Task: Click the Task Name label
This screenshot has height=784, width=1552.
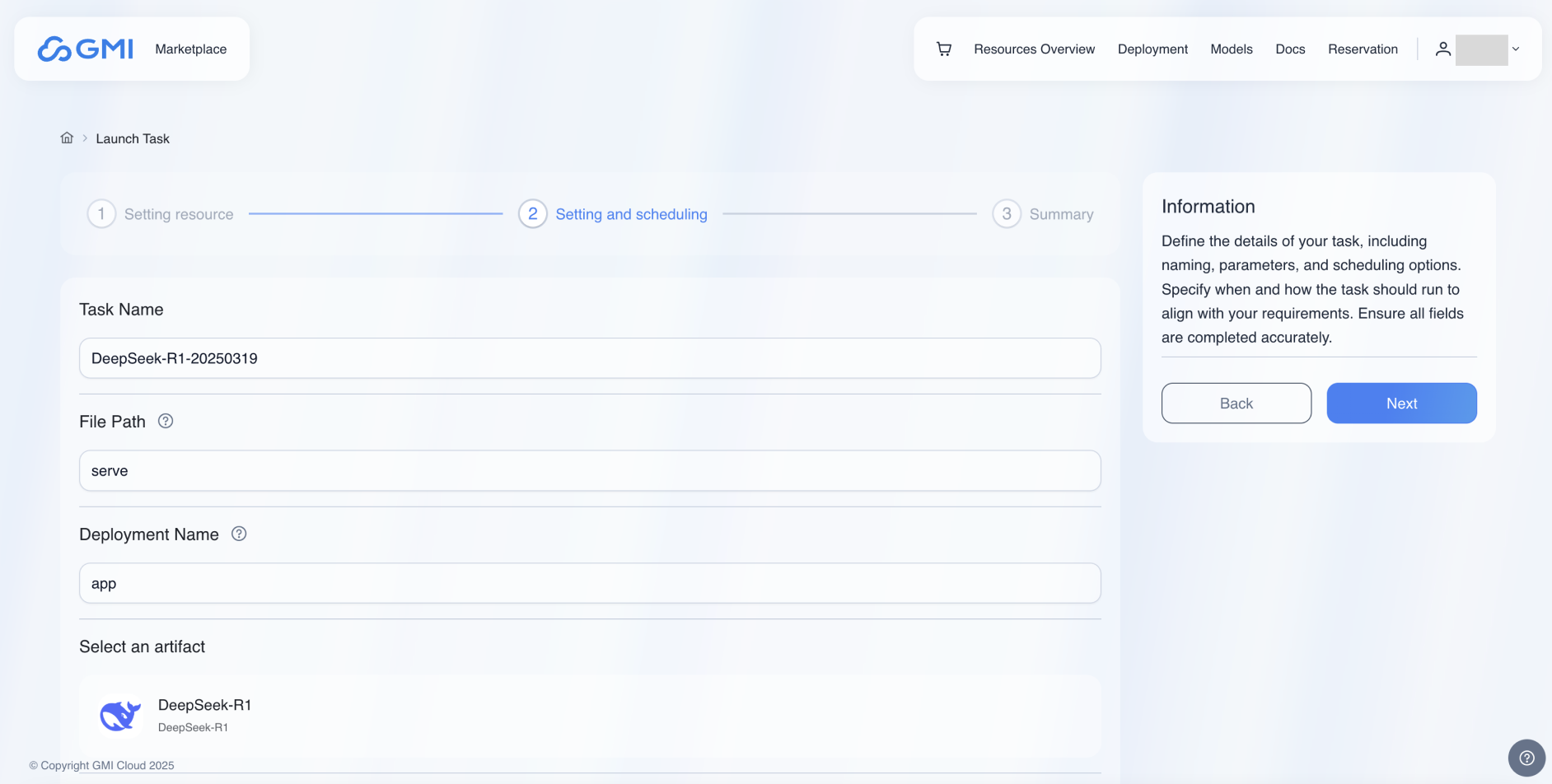Action: coord(121,310)
